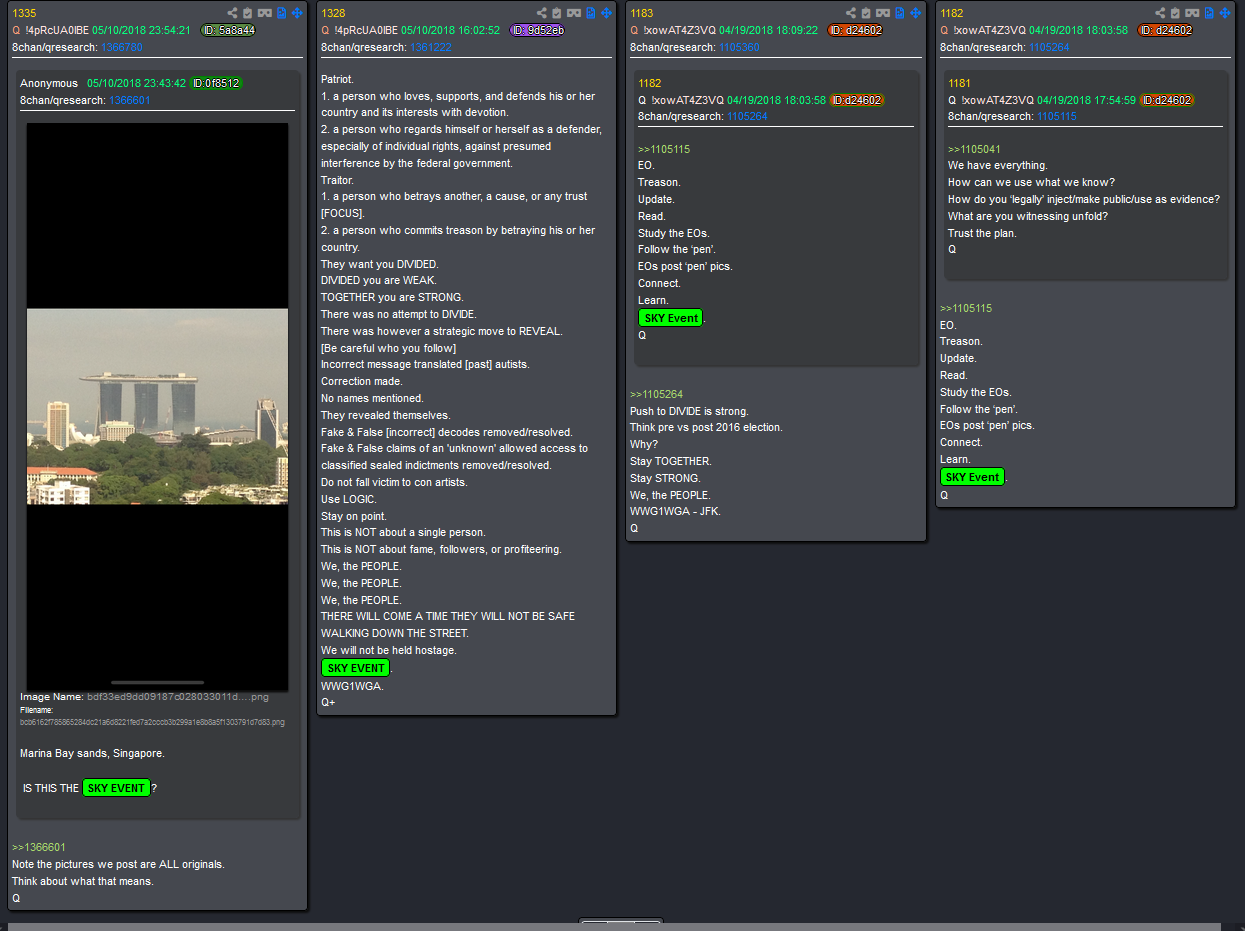Click timestamp 04/19/2018 18:09:22
1245x931 pixels.
(x=768, y=30)
